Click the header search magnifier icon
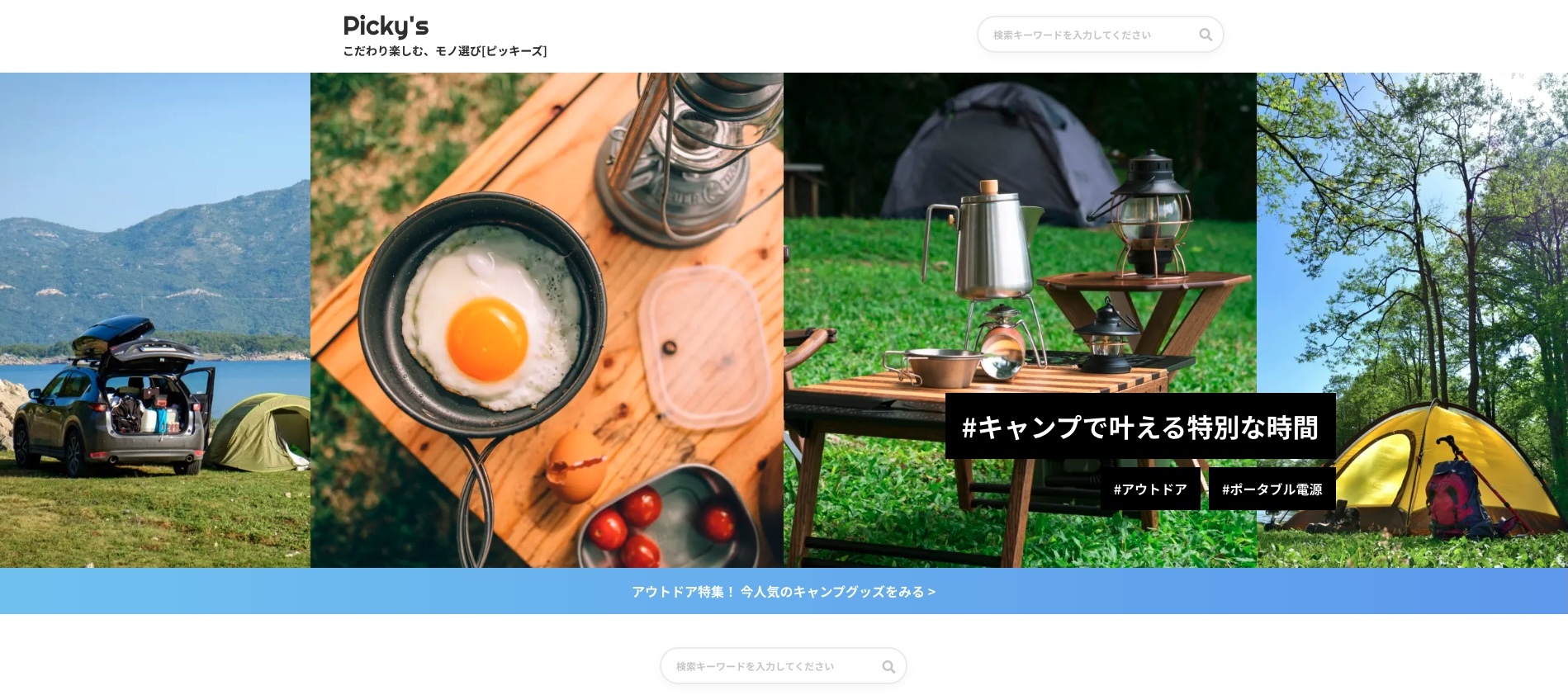The image size is (1568, 695). coord(1206,35)
